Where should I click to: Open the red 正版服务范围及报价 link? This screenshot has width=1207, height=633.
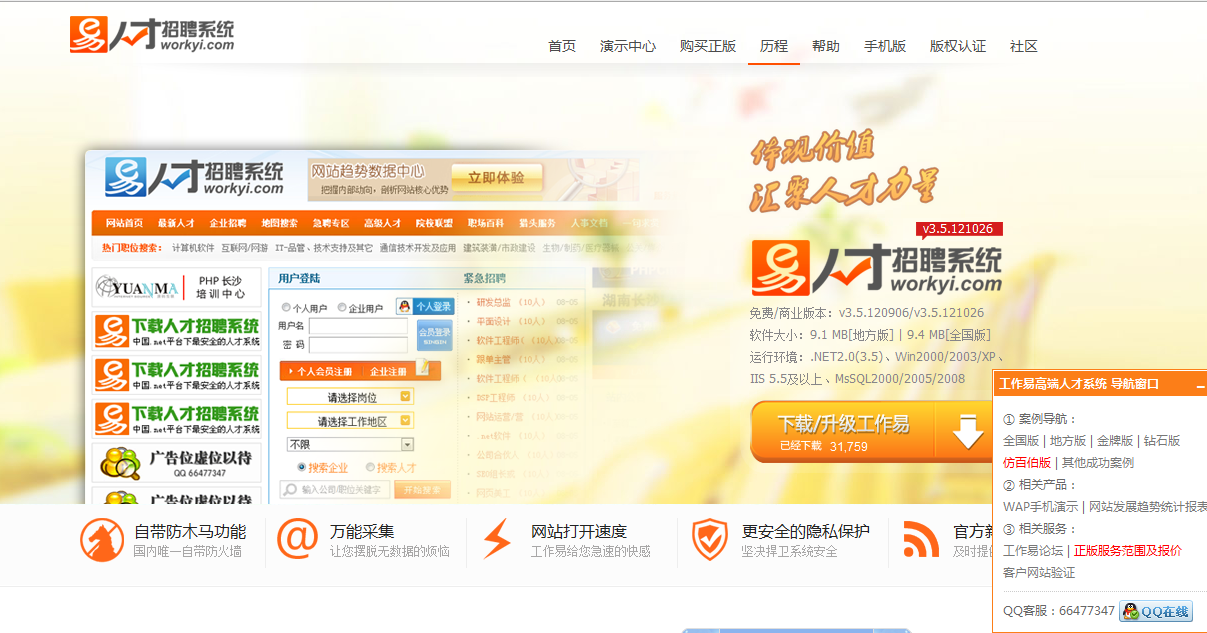point(1128,551)
